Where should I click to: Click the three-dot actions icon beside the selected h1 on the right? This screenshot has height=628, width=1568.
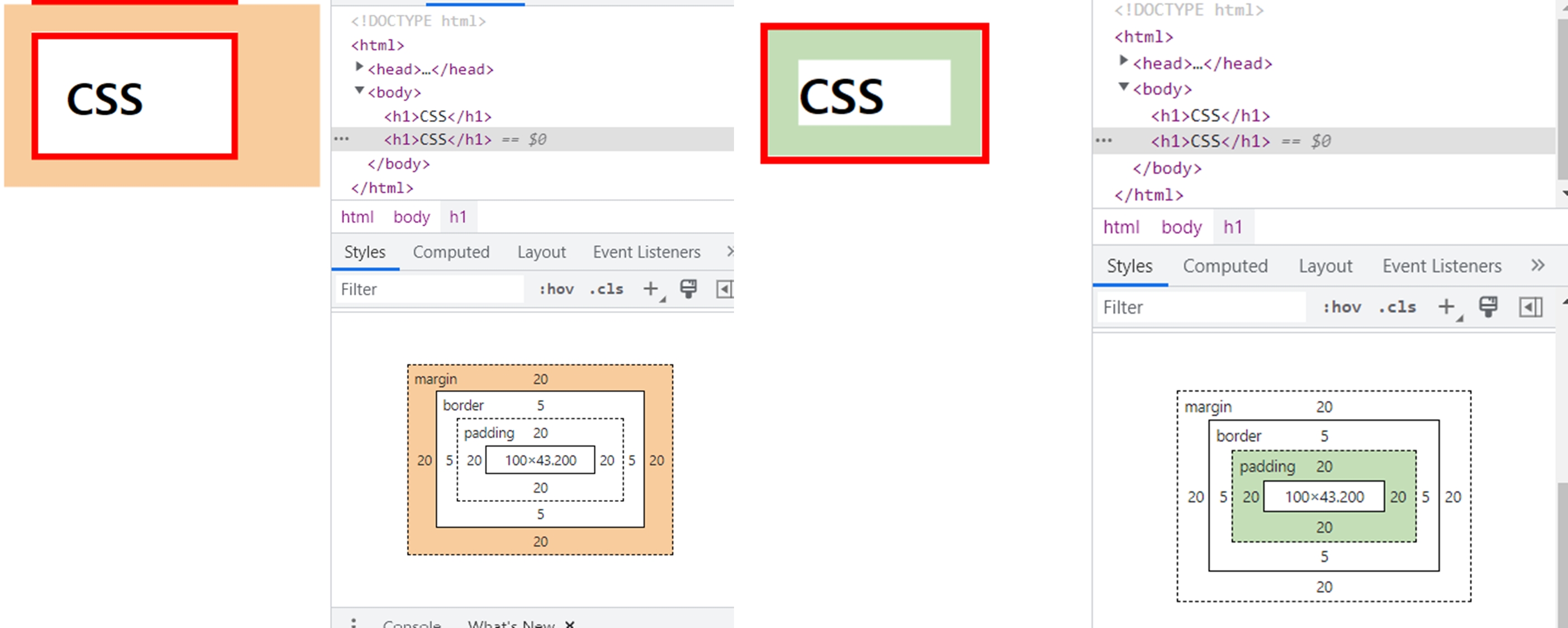point(1104,141)
